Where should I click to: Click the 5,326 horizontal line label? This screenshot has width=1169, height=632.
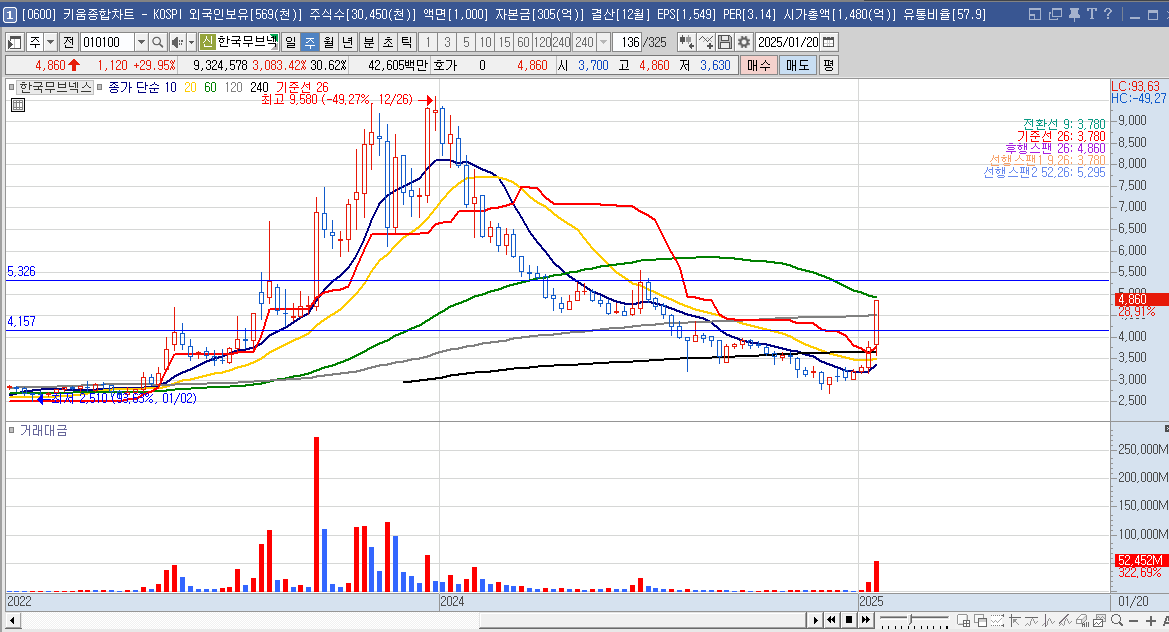pyautogui.click(x=21, y=271)
